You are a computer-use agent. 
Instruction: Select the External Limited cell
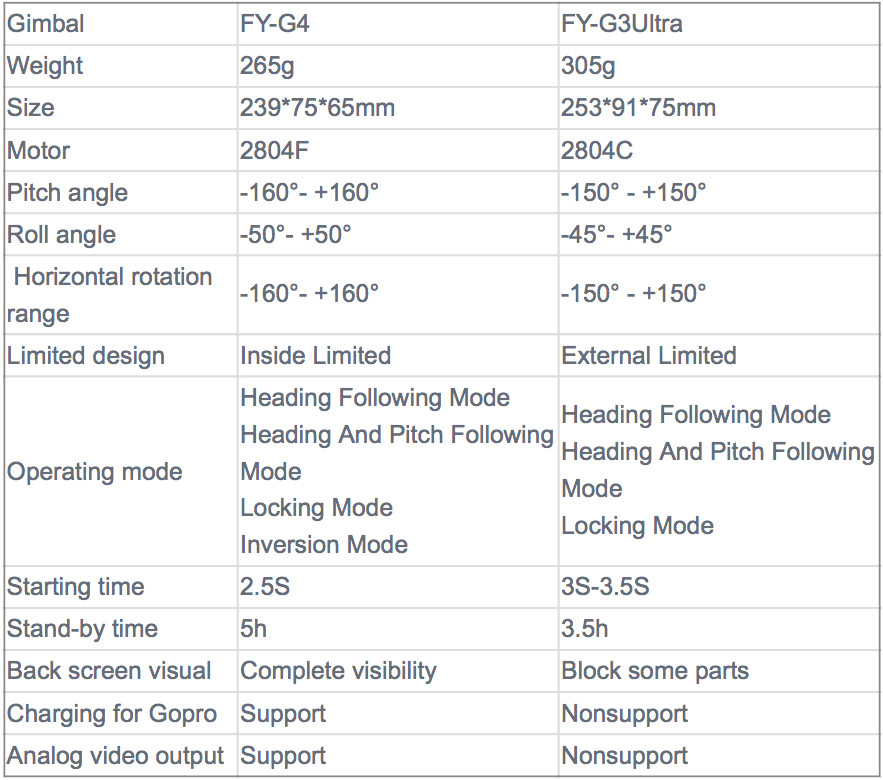point(648,356)
